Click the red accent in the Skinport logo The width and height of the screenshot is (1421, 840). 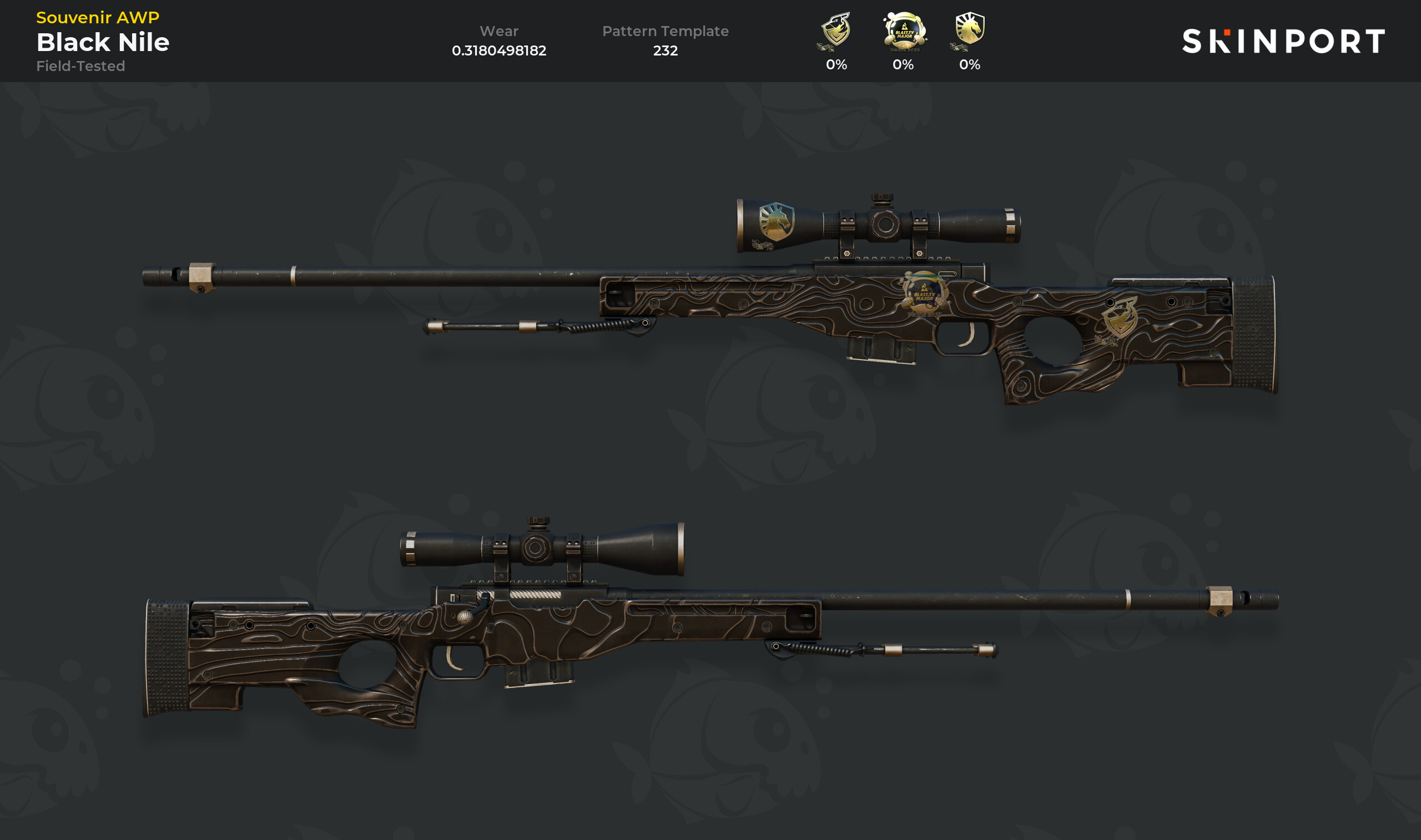[x=1227, y=33]
